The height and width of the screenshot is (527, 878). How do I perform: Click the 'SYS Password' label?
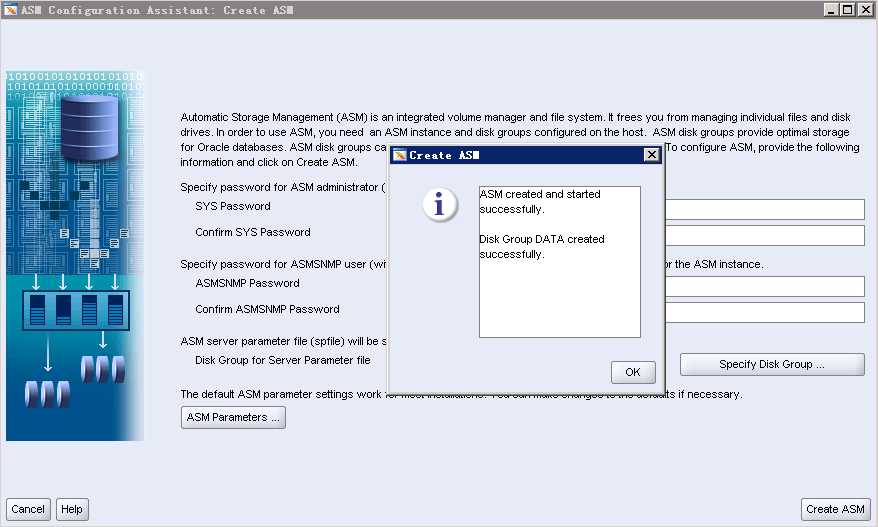coord(233,206)
